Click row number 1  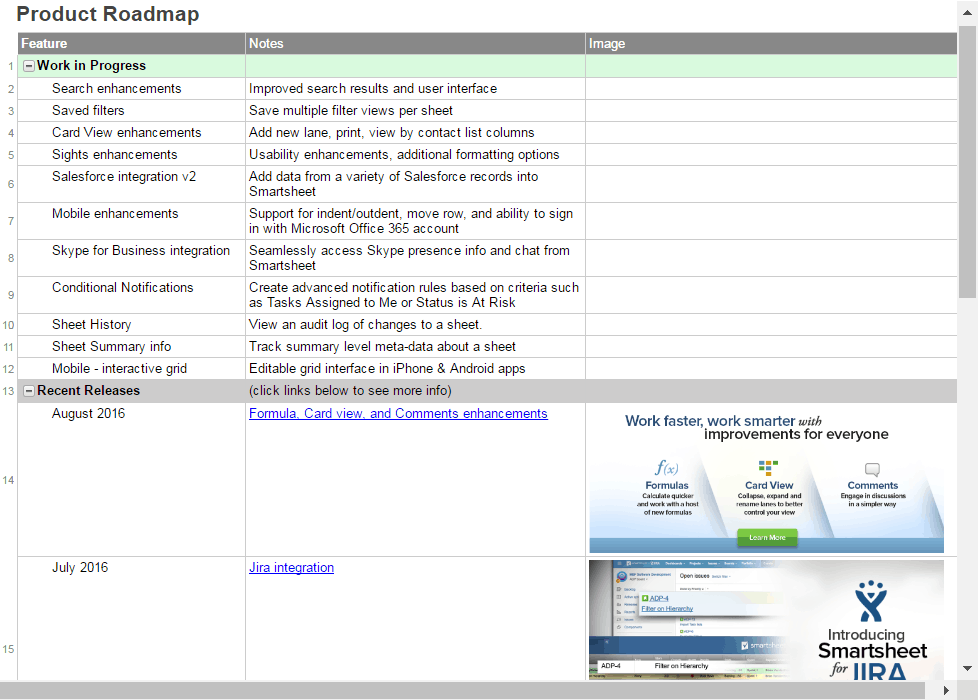coord(11,66)
